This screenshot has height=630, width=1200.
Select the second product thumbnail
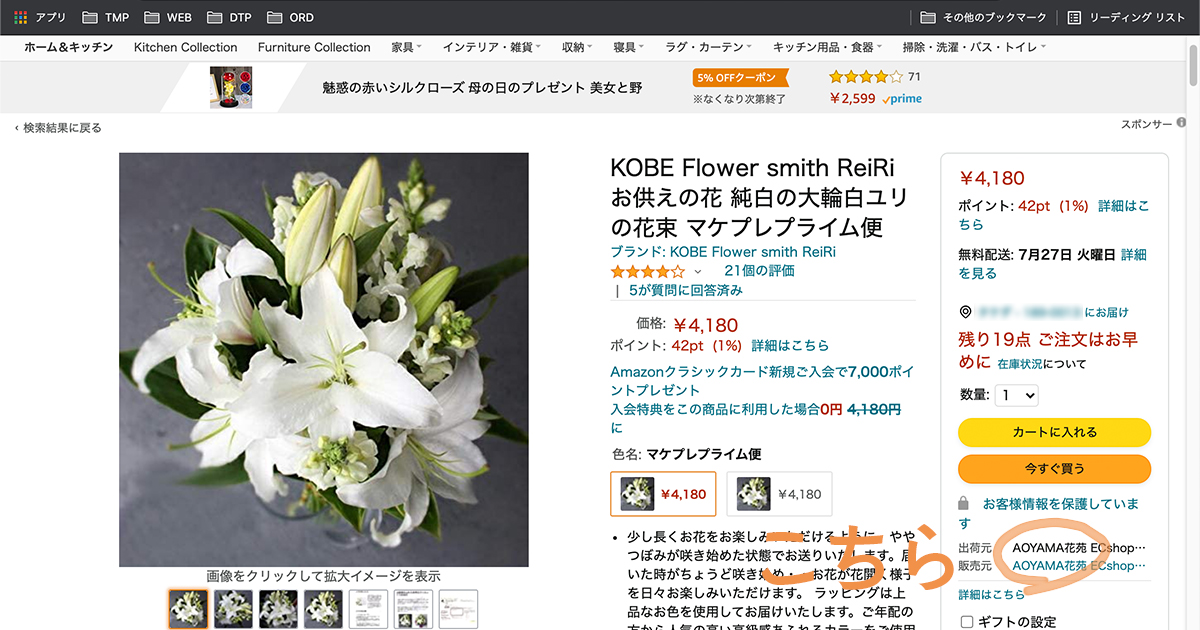point(233,609)
